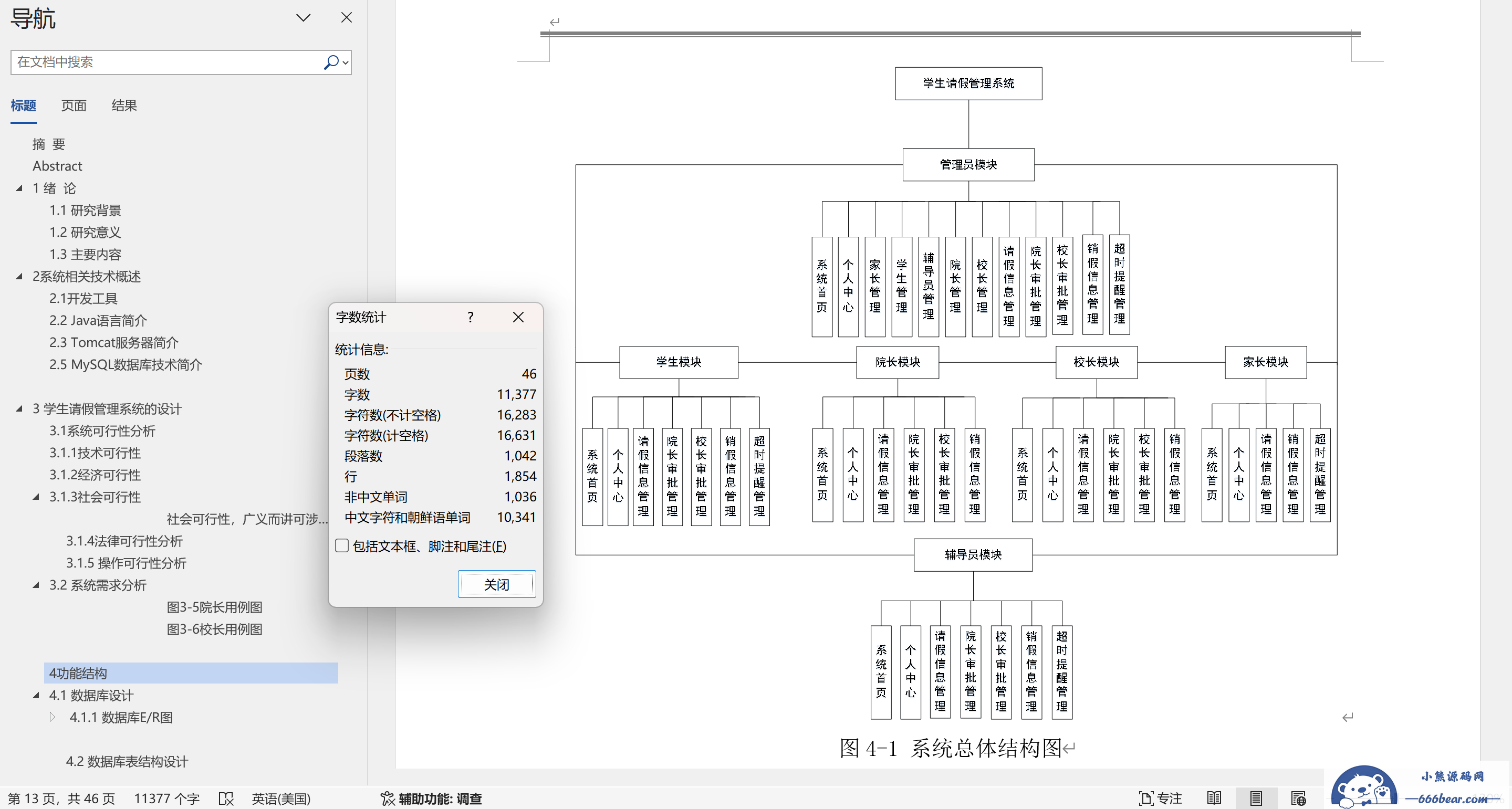
Task: Expand the '4.1.1 数据库E/R图' heading
Action: pos(52,717)
